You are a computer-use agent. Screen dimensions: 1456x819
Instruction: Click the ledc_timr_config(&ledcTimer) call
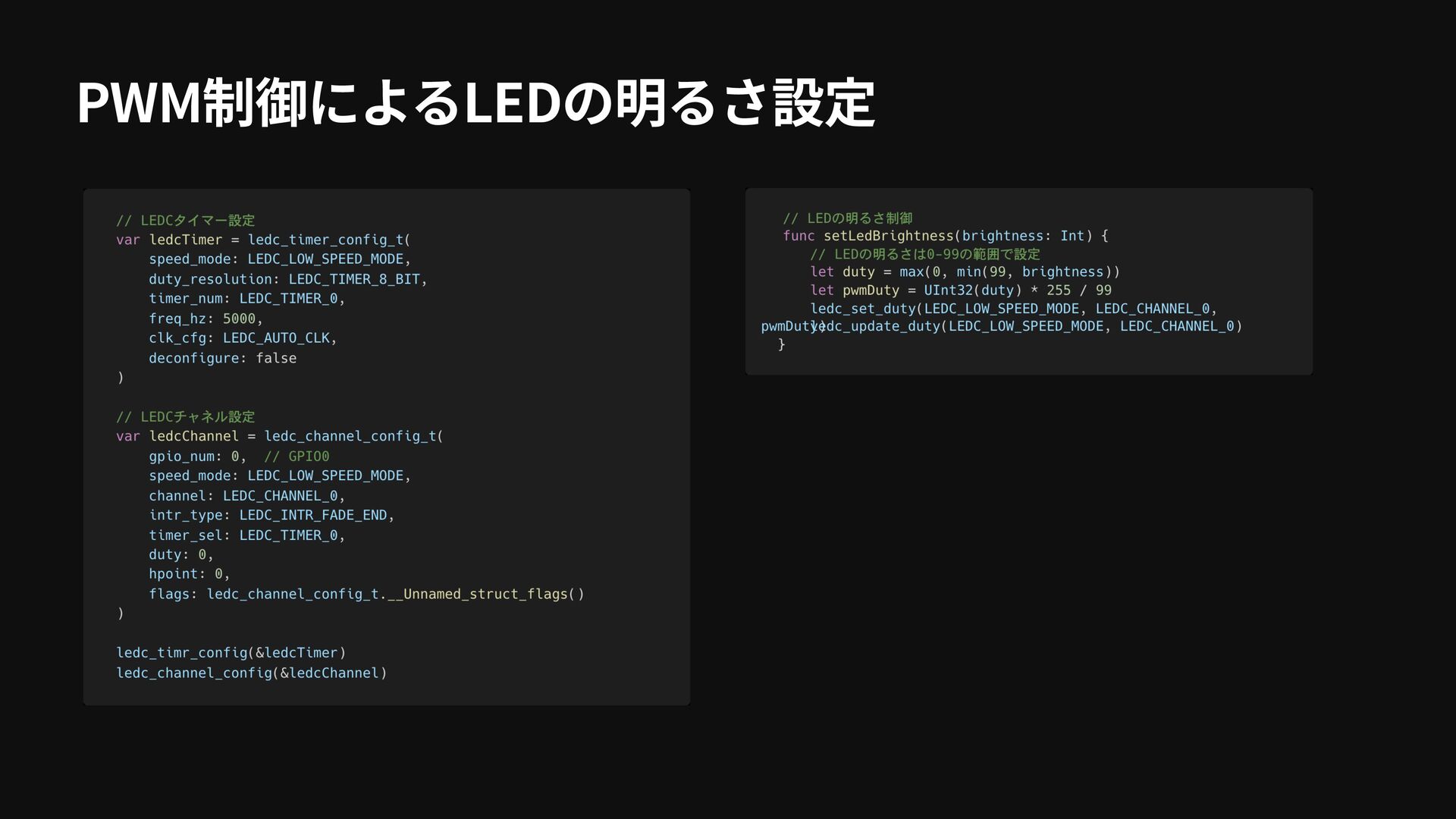click(x=231, y=653)
